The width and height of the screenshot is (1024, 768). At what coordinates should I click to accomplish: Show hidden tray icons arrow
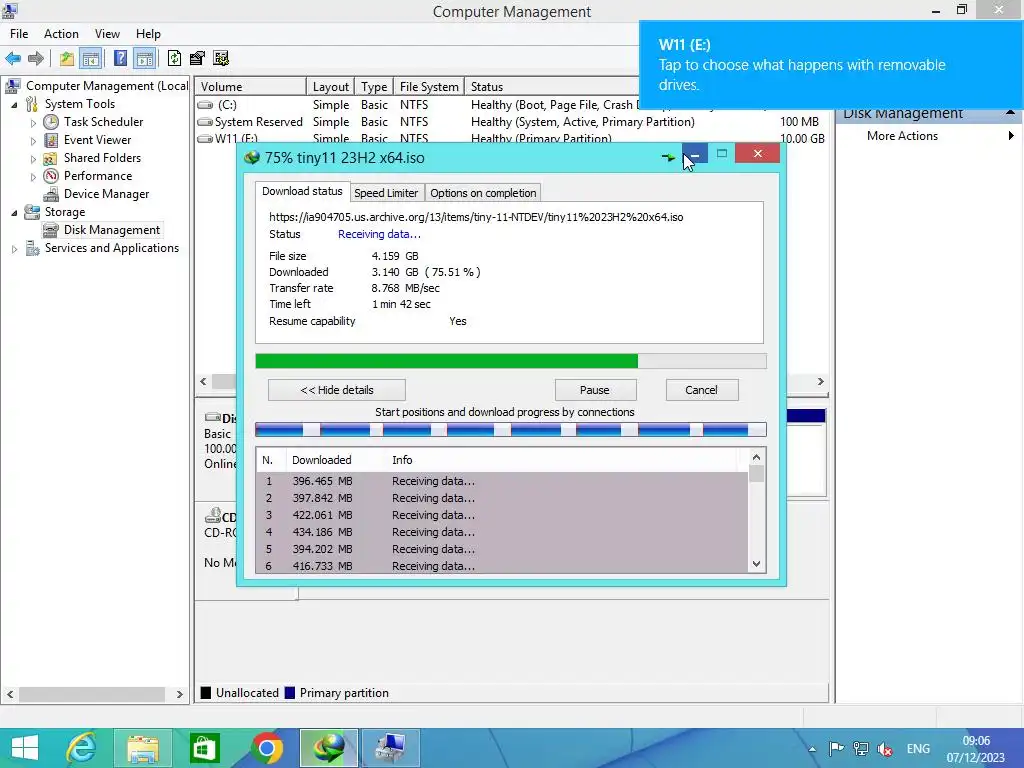point(812,749)
